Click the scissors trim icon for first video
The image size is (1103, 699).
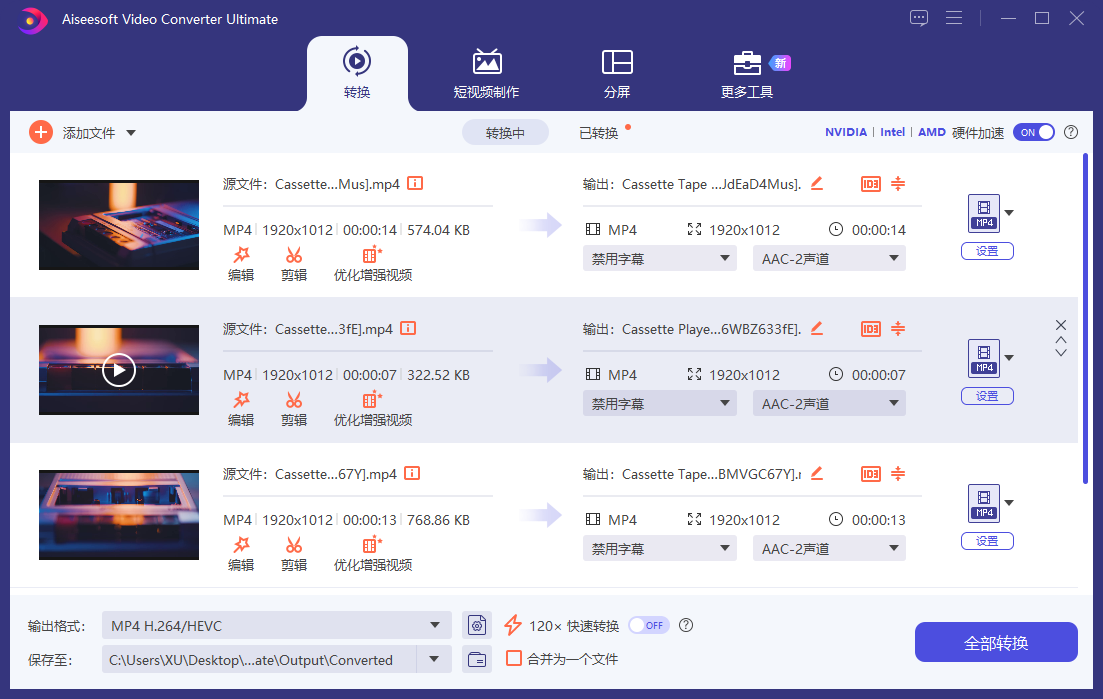pos(293,256)
